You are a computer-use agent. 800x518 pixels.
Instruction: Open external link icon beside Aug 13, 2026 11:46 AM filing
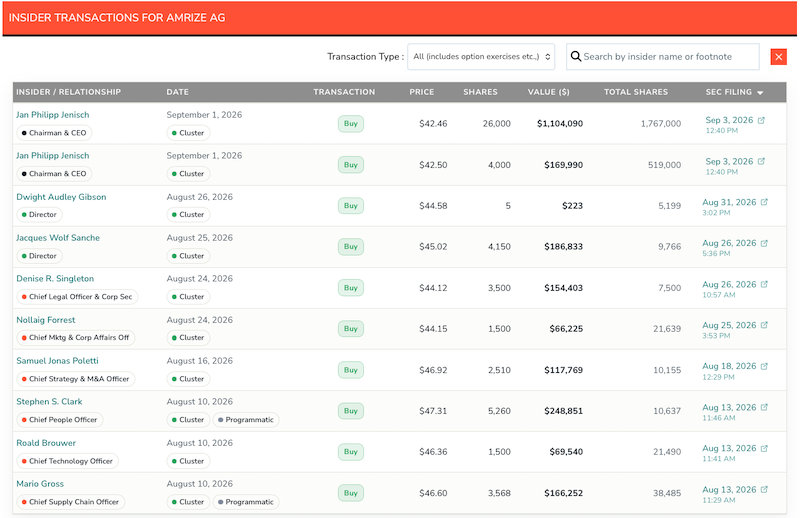(764, 407)
